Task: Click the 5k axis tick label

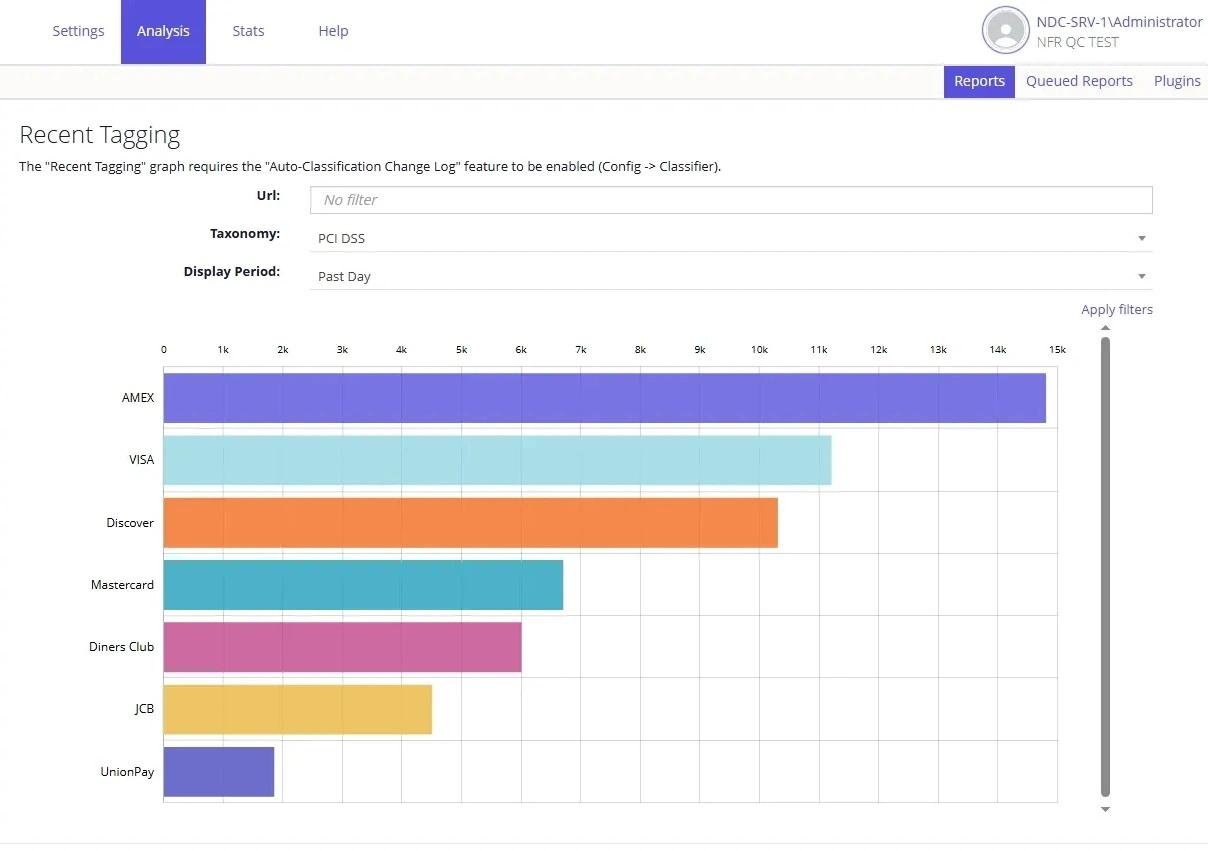Action: pos(461,350)
